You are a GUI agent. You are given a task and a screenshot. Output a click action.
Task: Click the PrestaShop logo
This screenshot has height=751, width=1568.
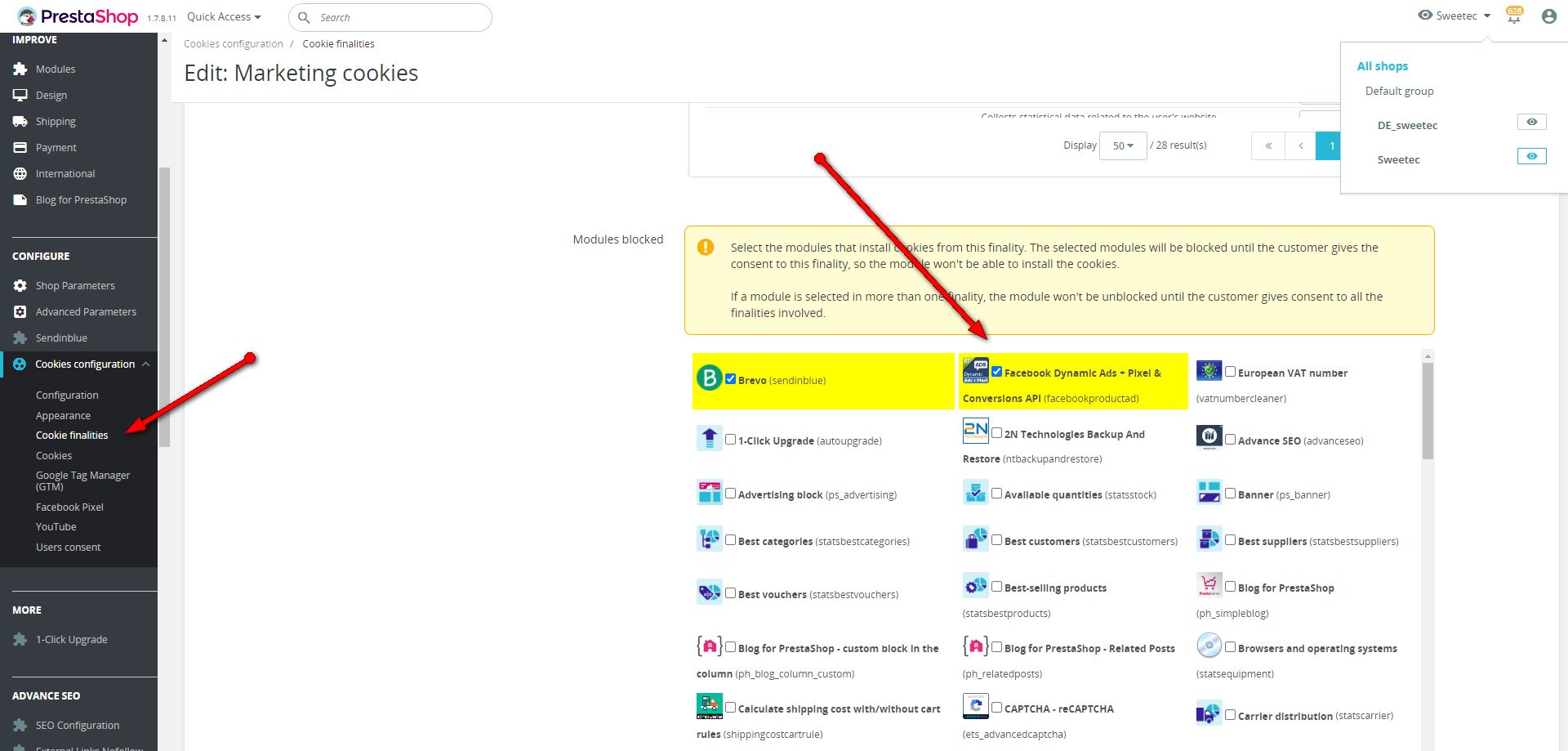(78, 16)
